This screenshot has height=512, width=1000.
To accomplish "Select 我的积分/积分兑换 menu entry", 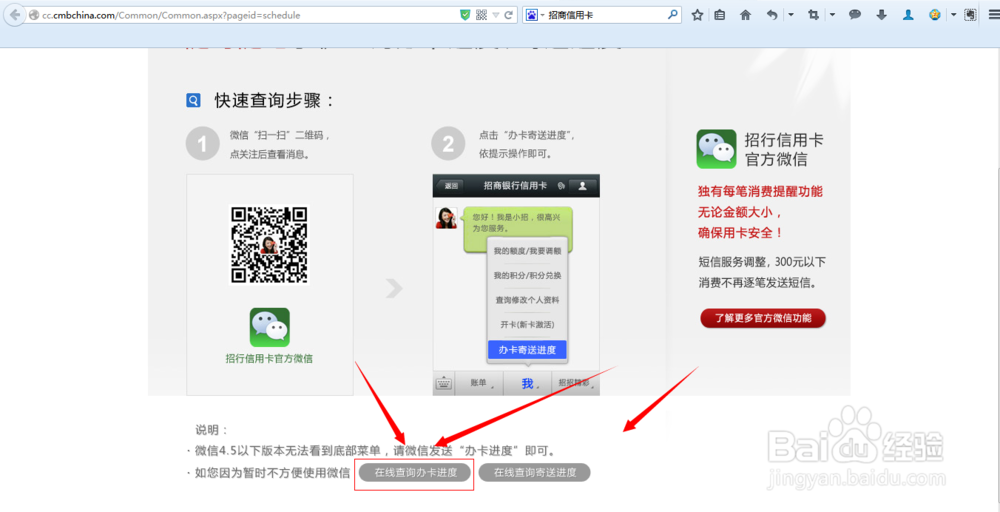I will (x=527, y=275).
